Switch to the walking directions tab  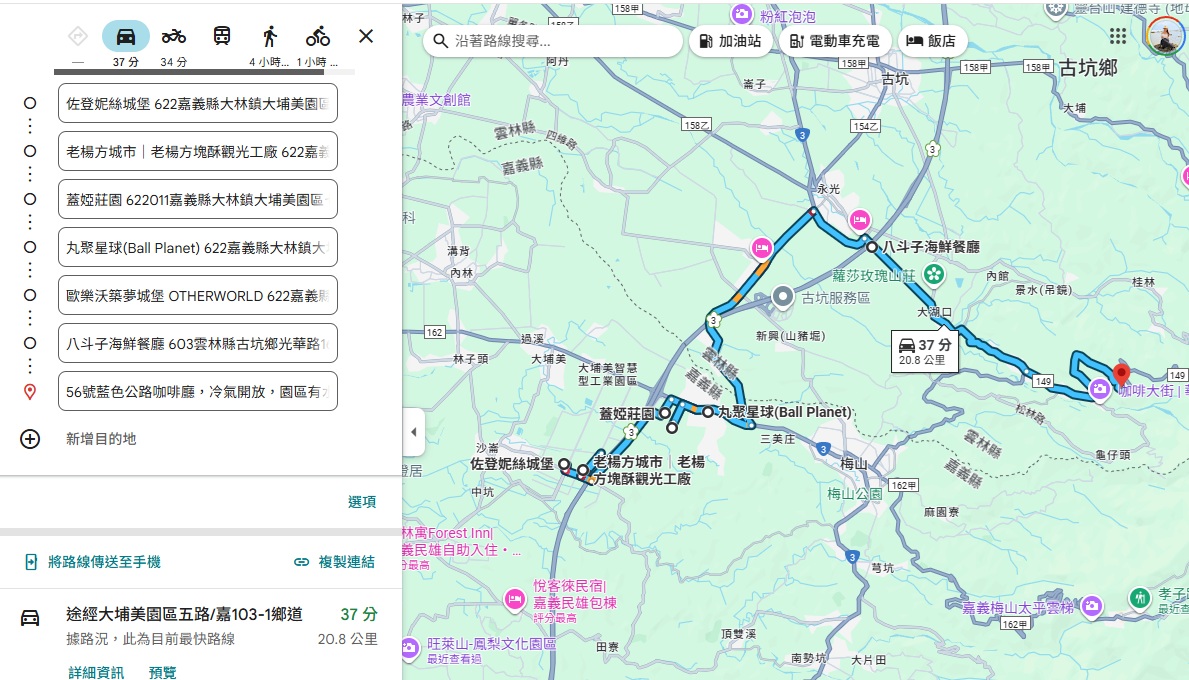pos(269,35)
